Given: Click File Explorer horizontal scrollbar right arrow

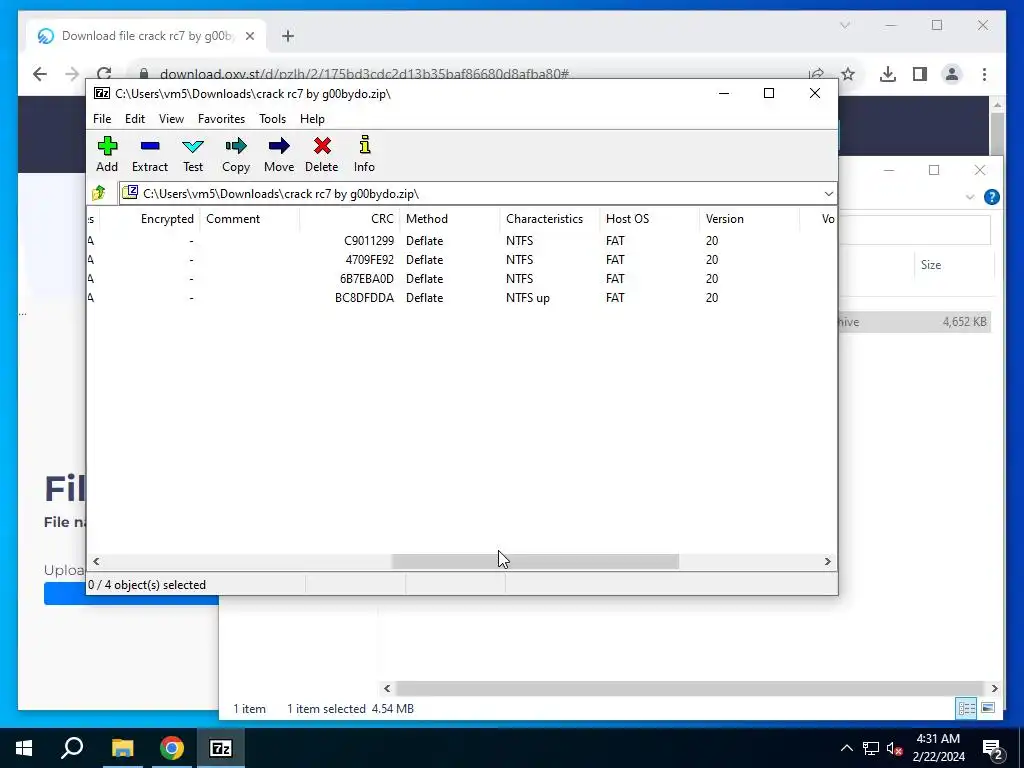Looking at the screenshot, I should [994, 688].
